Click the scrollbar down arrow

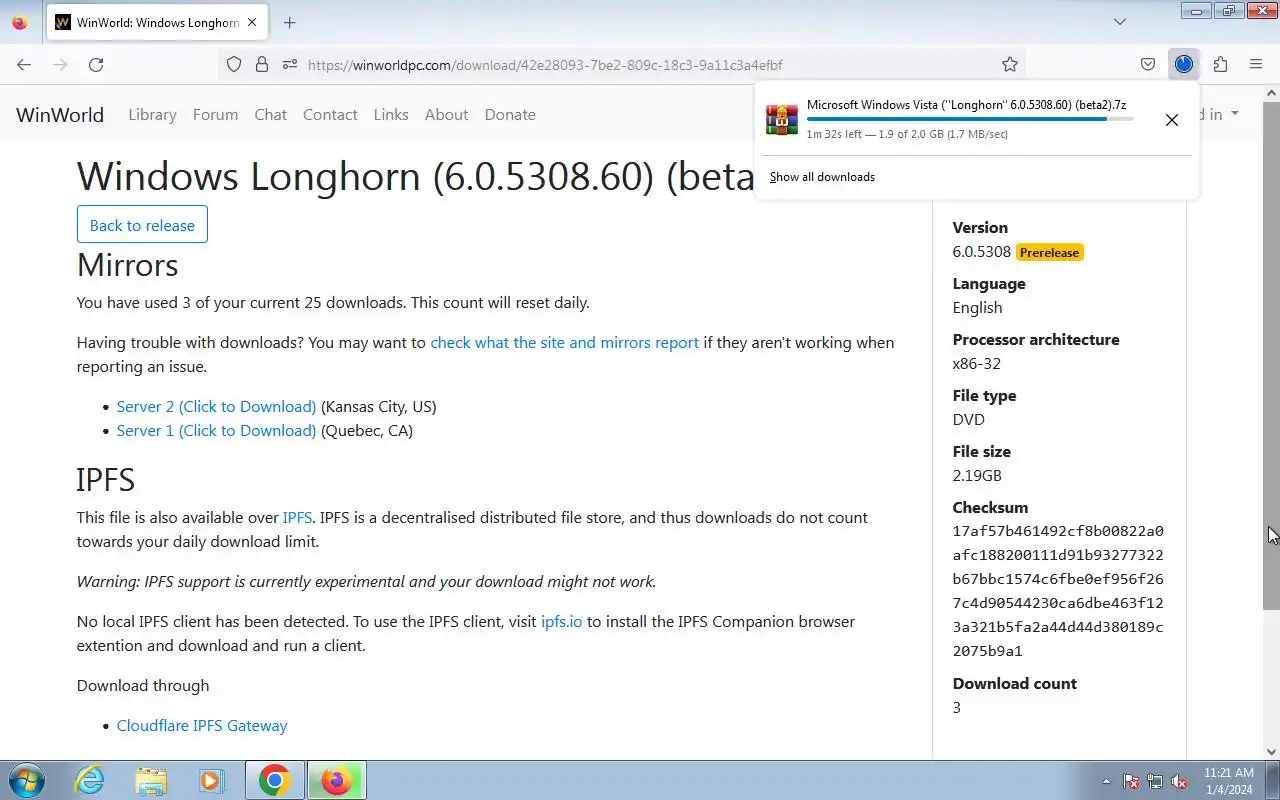1271,752
